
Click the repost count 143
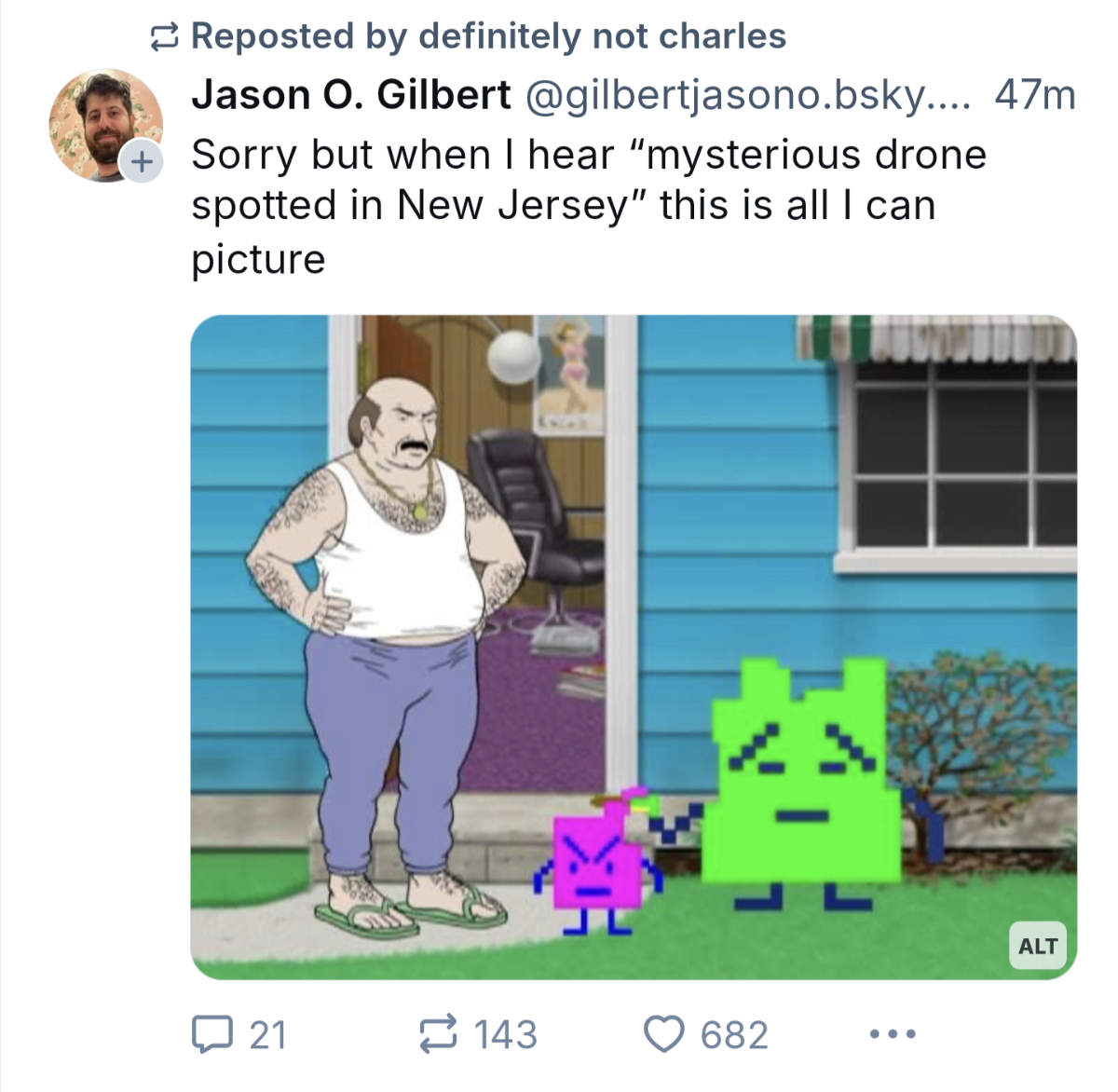coord(506,1034)
